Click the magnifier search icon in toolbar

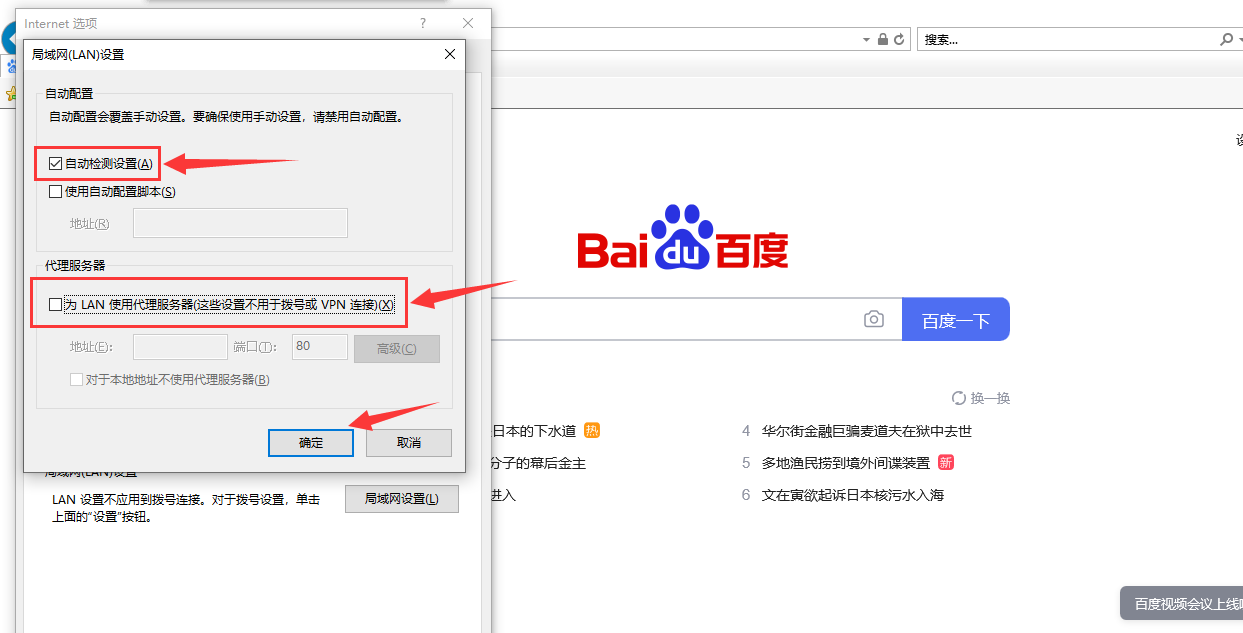point(1226,39)
